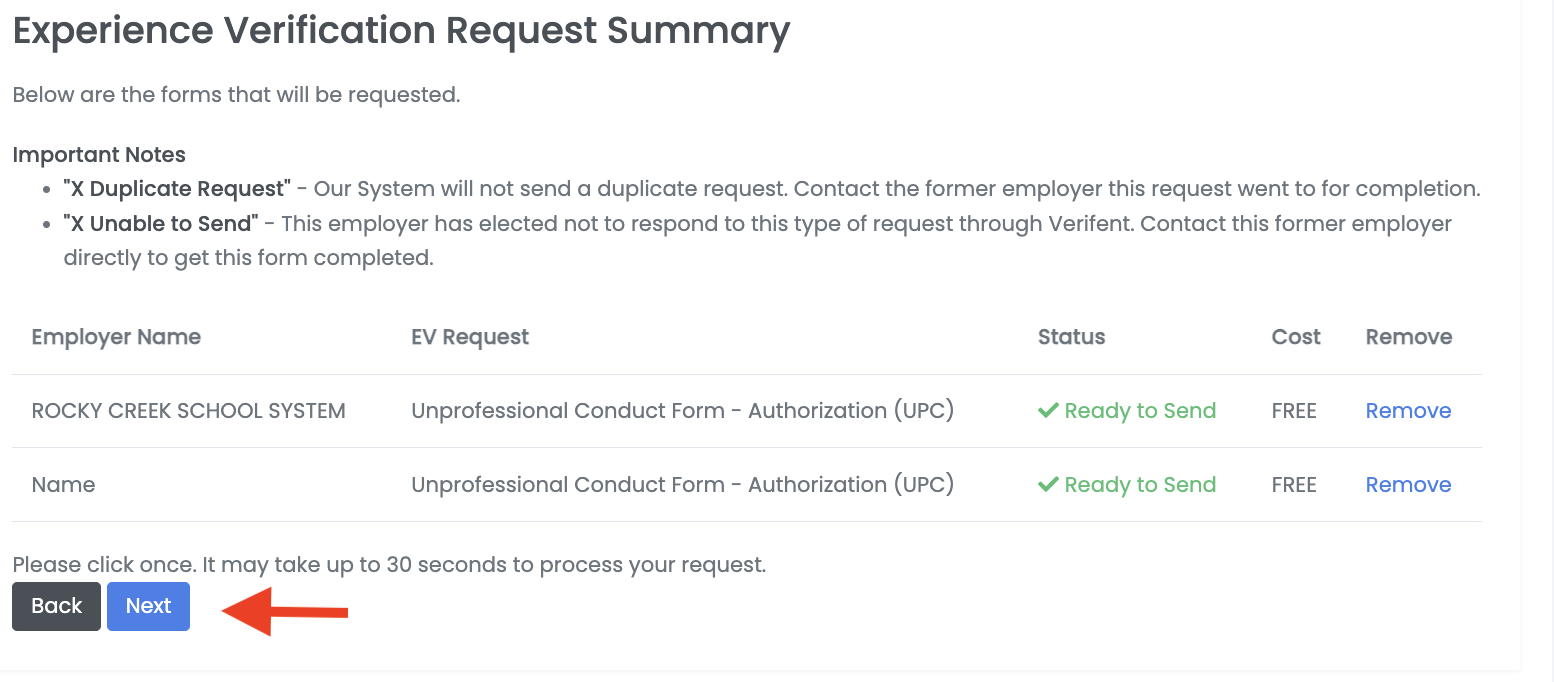Click the Experience Verification Request Summary title
Viewport: 1554px width, 682px height.
tap(400, 31)
